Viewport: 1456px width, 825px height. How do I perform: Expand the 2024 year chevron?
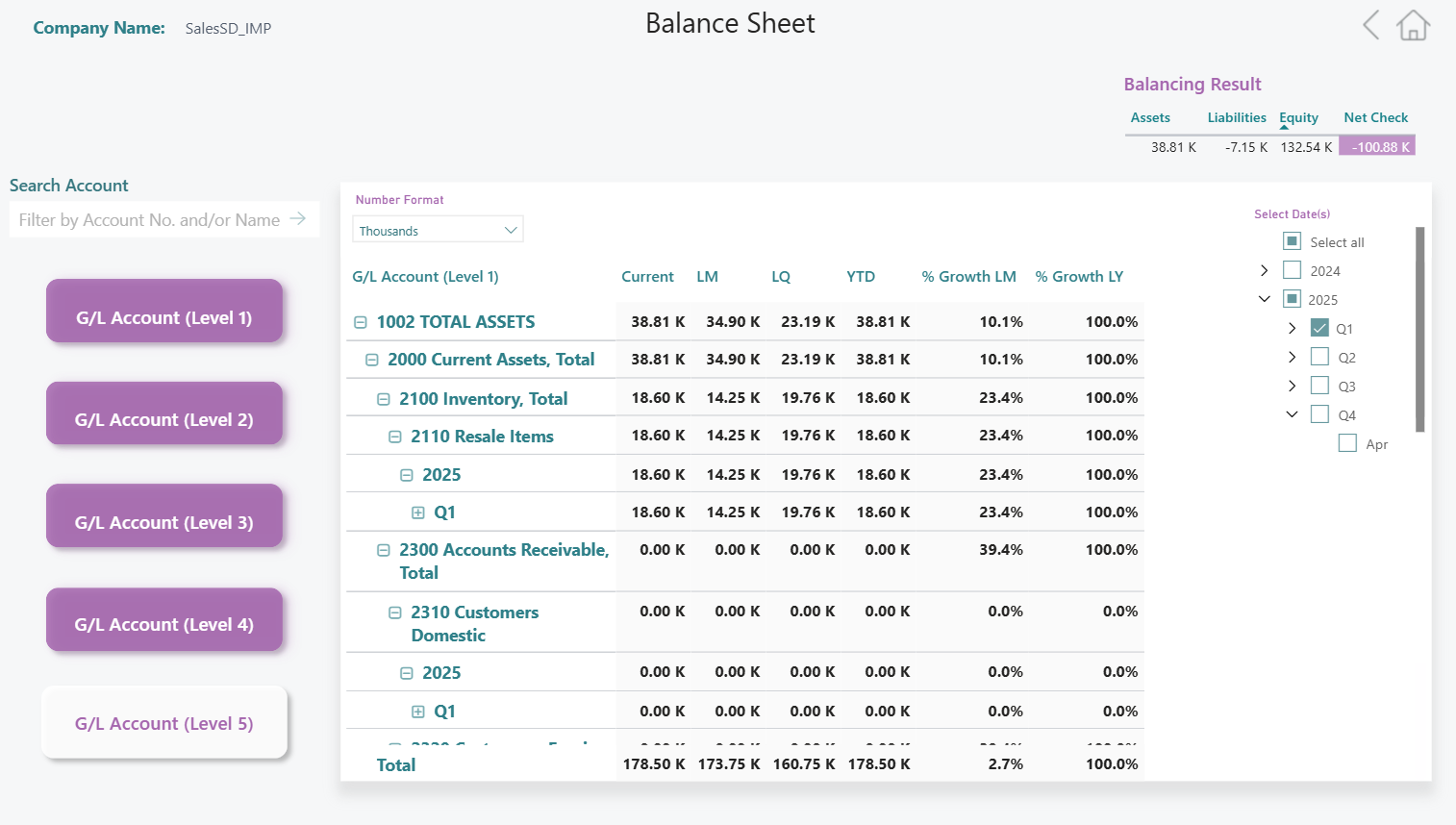click(1264, 270)
